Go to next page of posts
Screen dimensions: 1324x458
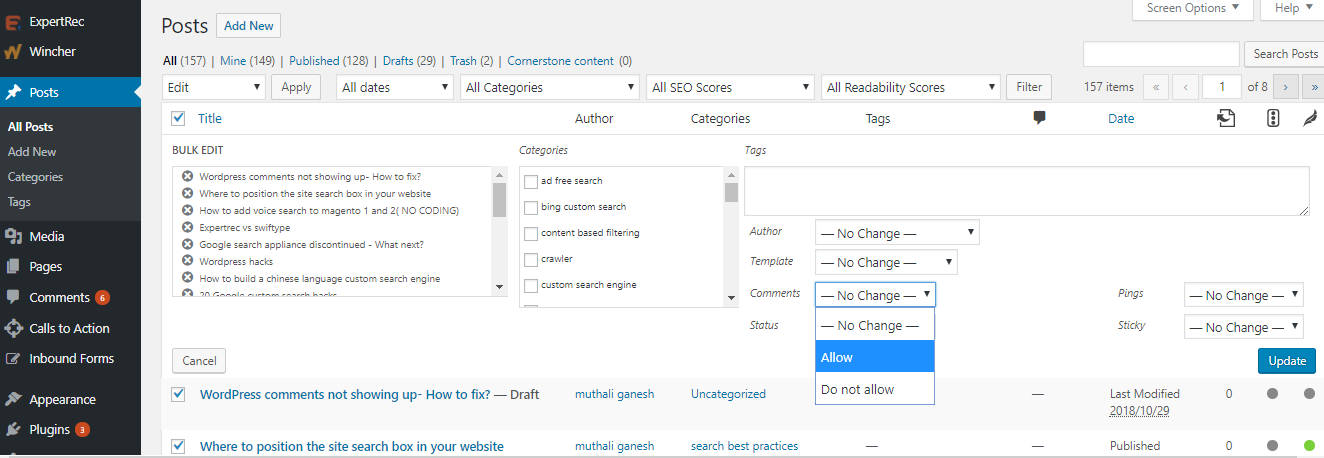1286,87
